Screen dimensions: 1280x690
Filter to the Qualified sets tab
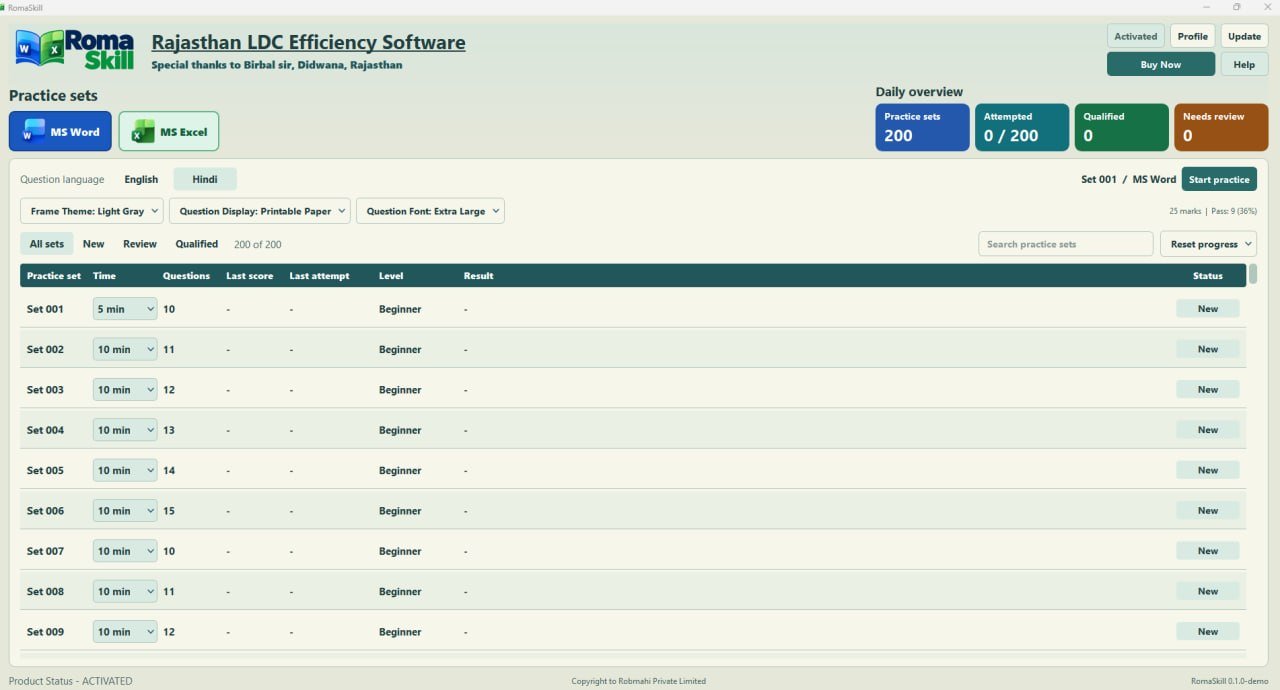tap(197, 244)
